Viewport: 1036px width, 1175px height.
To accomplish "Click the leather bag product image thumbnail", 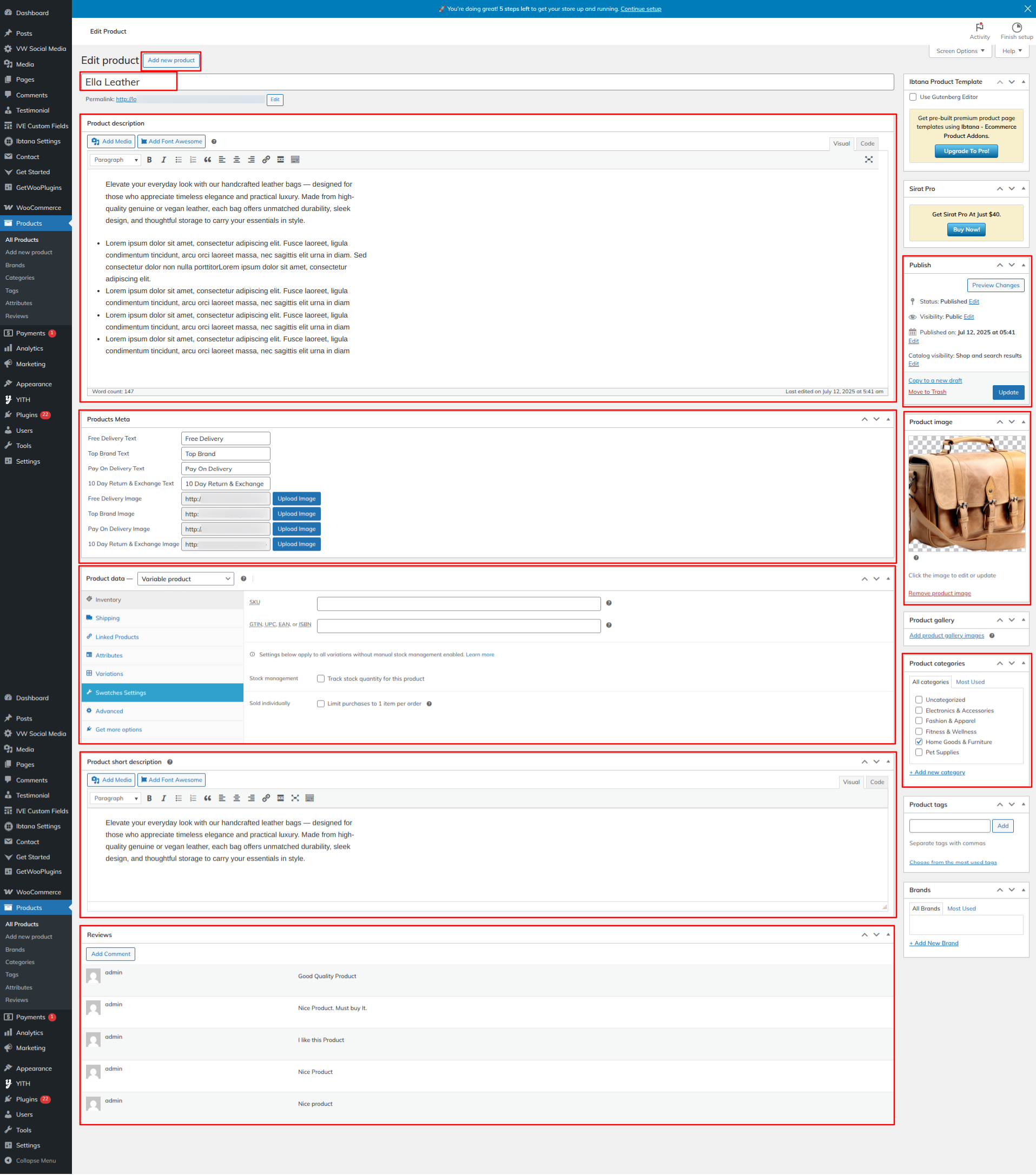I will (x=966, y=493).
